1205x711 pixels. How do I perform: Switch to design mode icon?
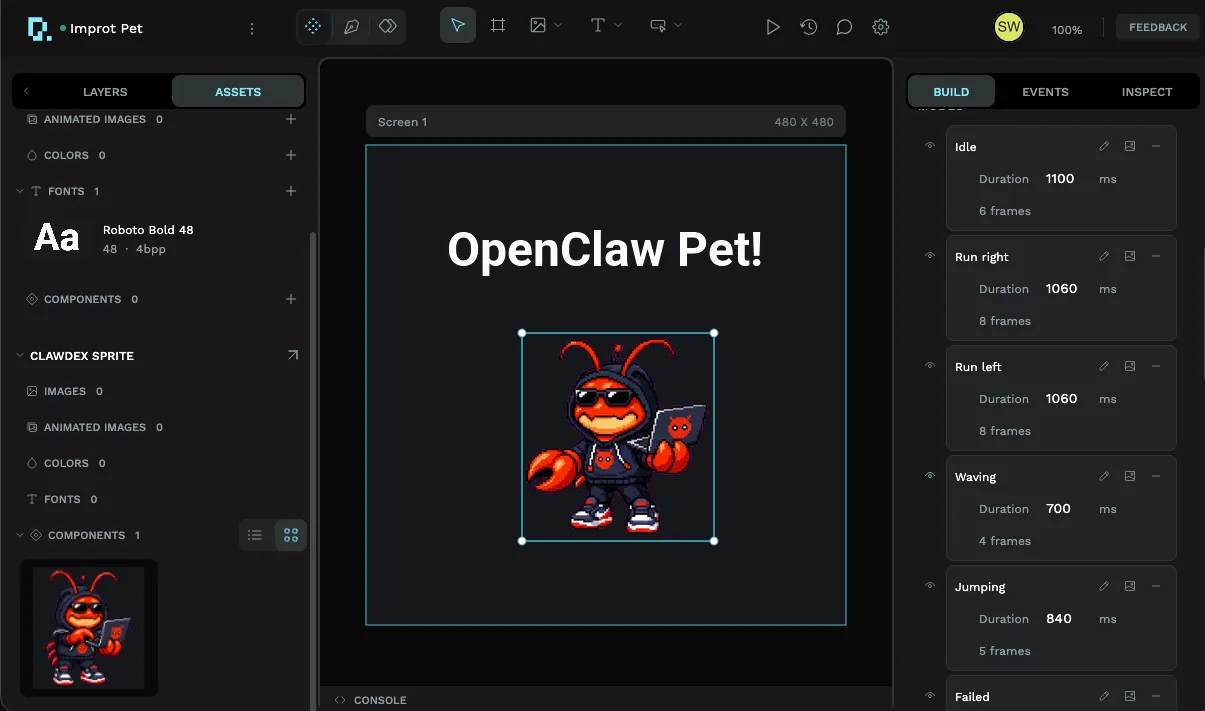pos(313,27)
